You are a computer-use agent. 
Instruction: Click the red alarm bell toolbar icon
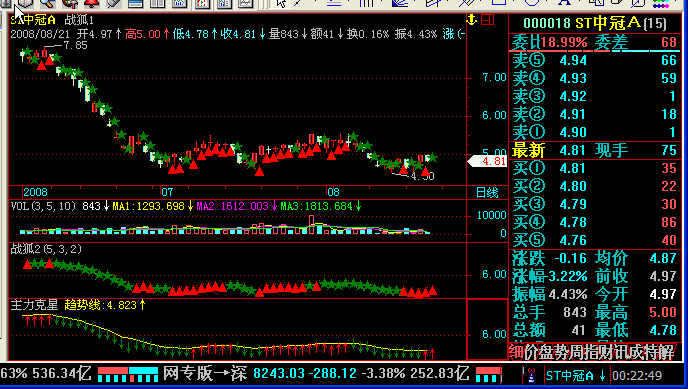click(92, 4)
